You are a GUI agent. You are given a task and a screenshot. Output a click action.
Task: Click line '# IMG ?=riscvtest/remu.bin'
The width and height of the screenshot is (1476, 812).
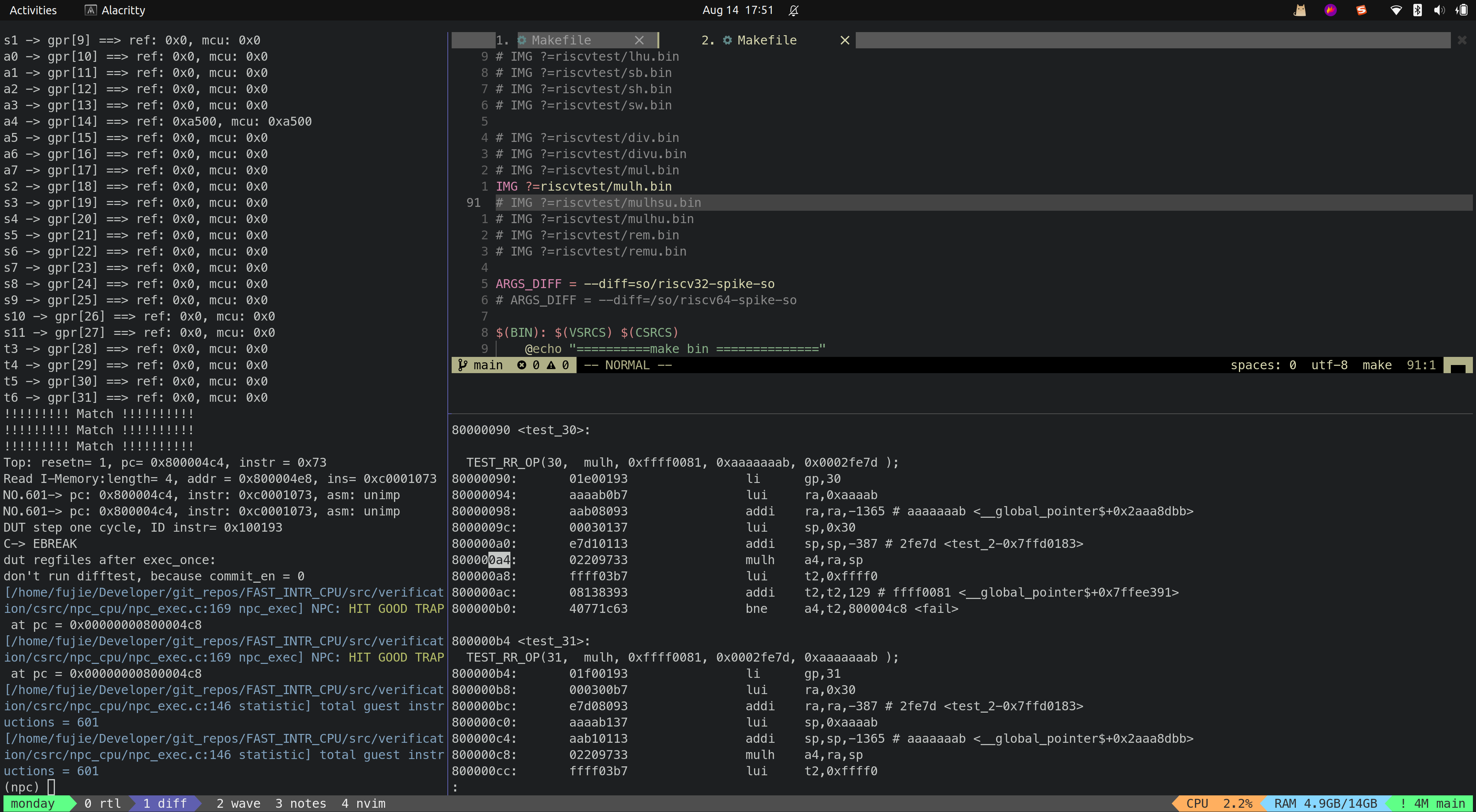point(591,252)
